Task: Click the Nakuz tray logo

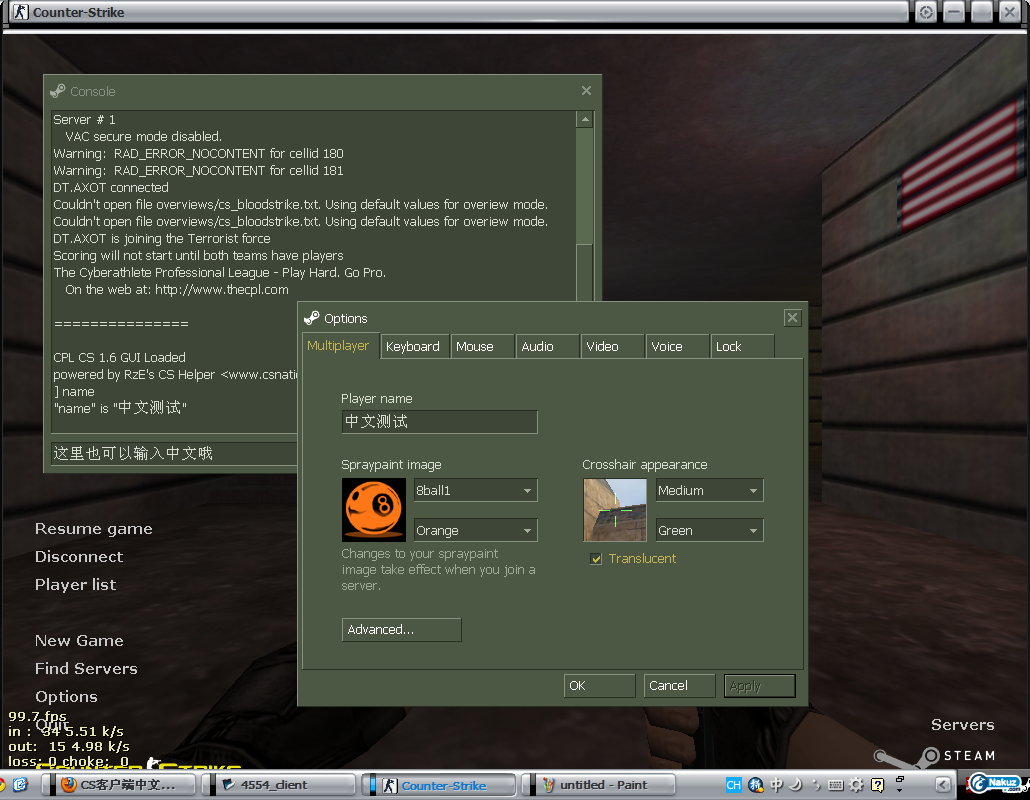Action: (996, 783)
